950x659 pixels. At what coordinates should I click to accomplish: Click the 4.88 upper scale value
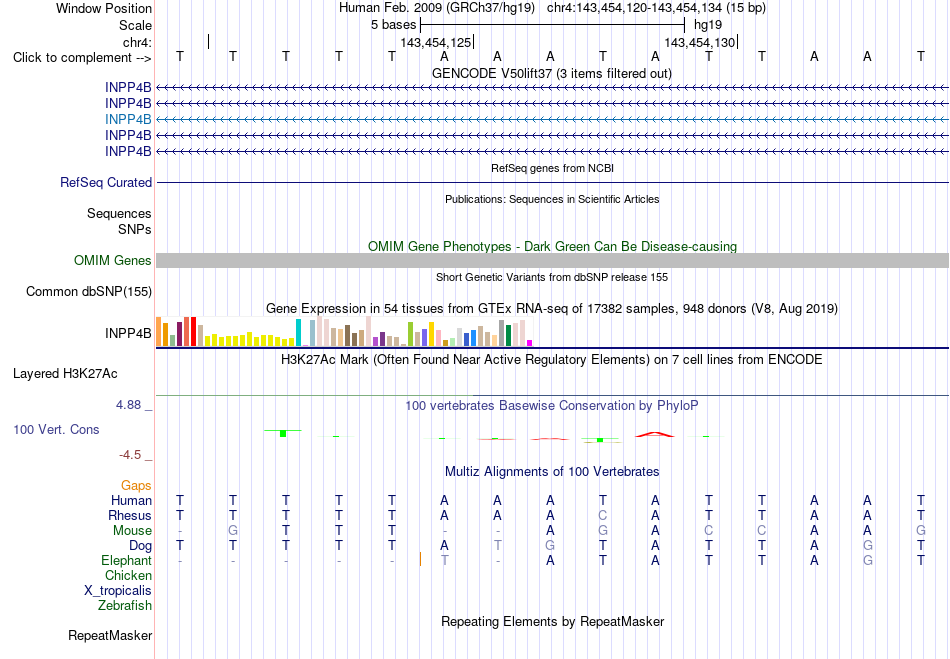point(128,405)
